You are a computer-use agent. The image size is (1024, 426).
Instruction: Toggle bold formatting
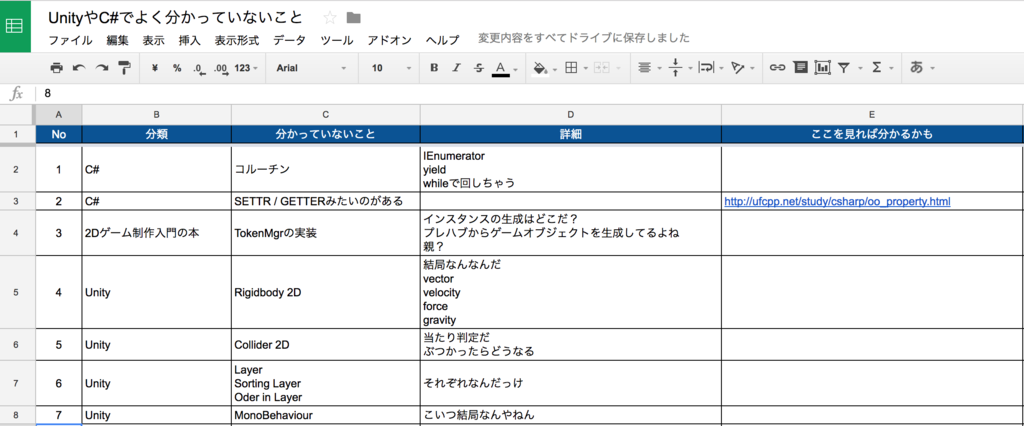tap(434, 67)
